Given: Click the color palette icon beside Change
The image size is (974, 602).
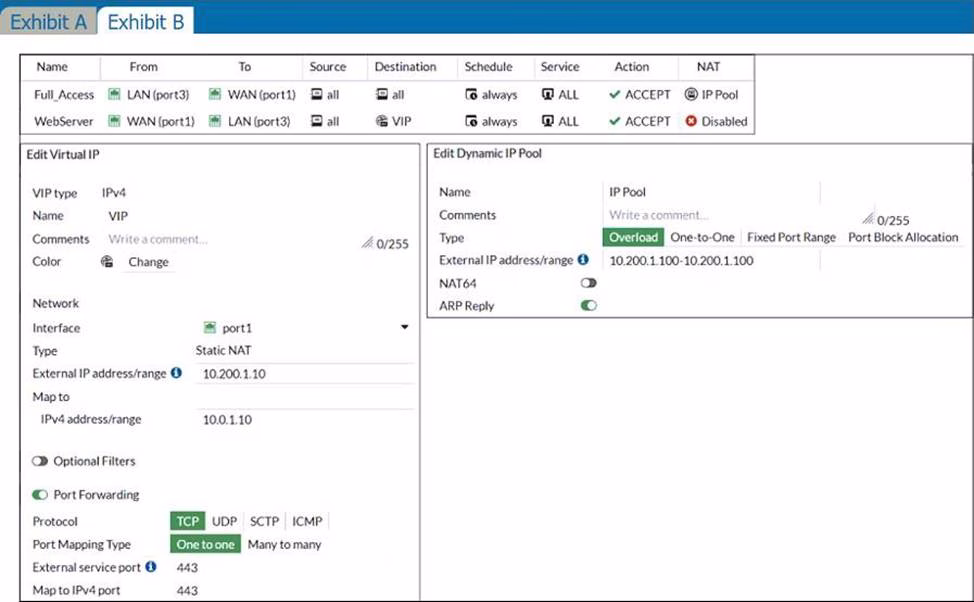Looking at the screenshot, I should tap(107, 262).
